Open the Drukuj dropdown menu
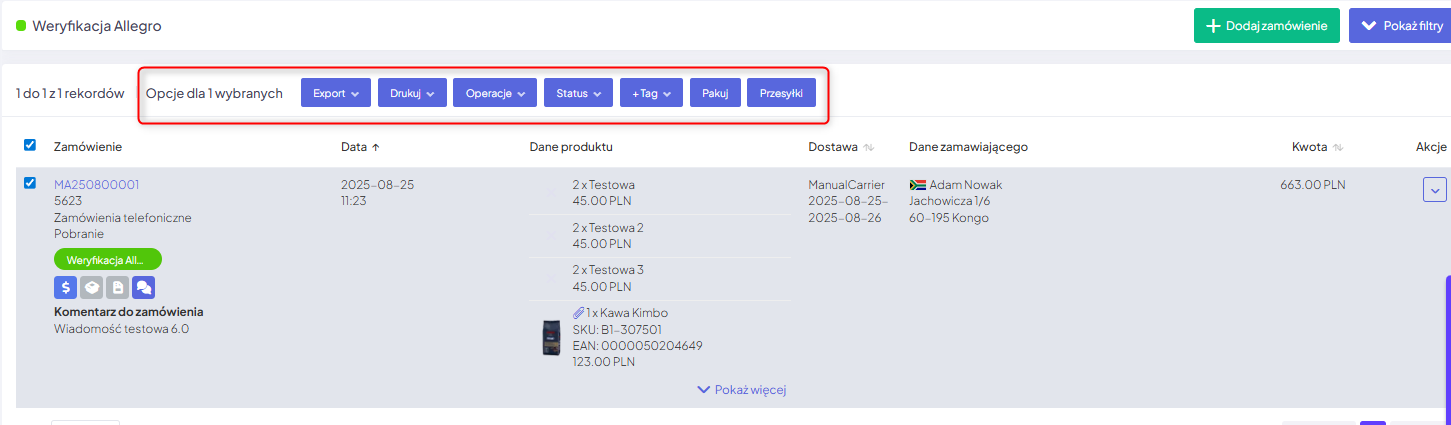The image size is (1451, 425). point(411,93)
